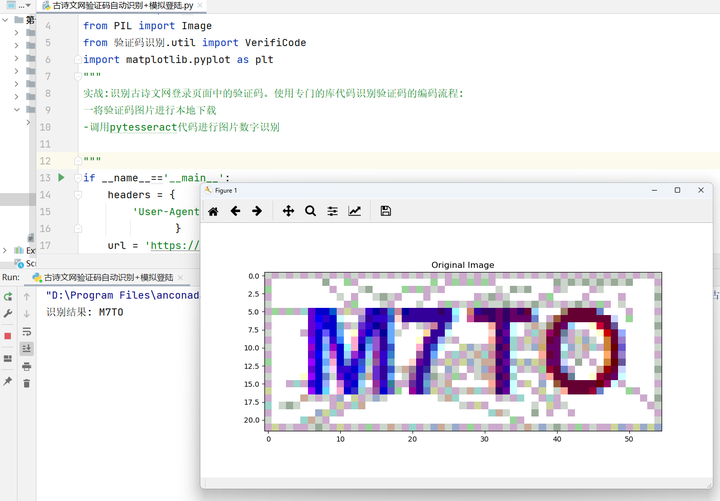
Task: Open run configuration via the wrench icon
Action: point(8,314)
